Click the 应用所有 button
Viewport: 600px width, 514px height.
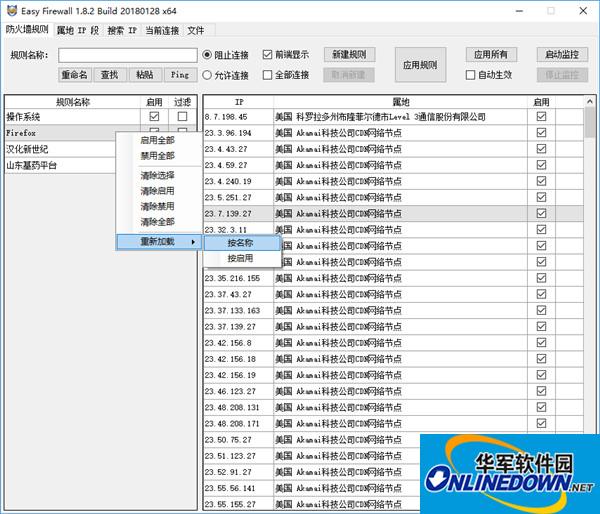click(491, 55)
